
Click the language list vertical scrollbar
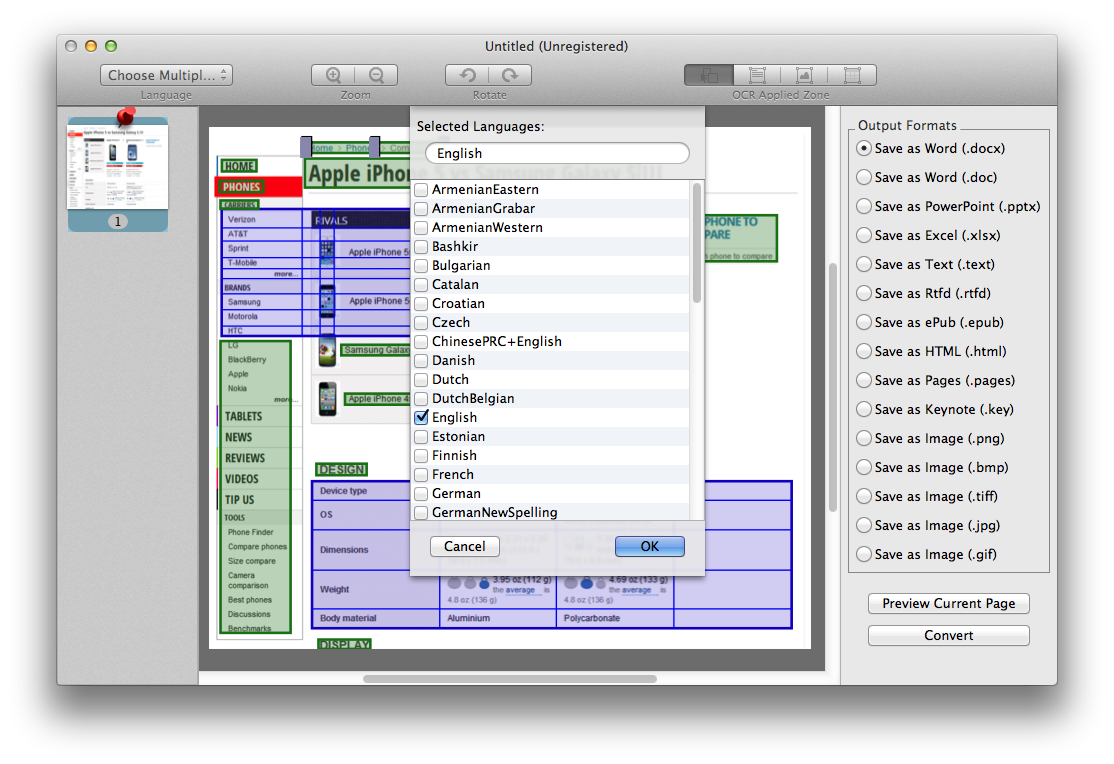697,243
